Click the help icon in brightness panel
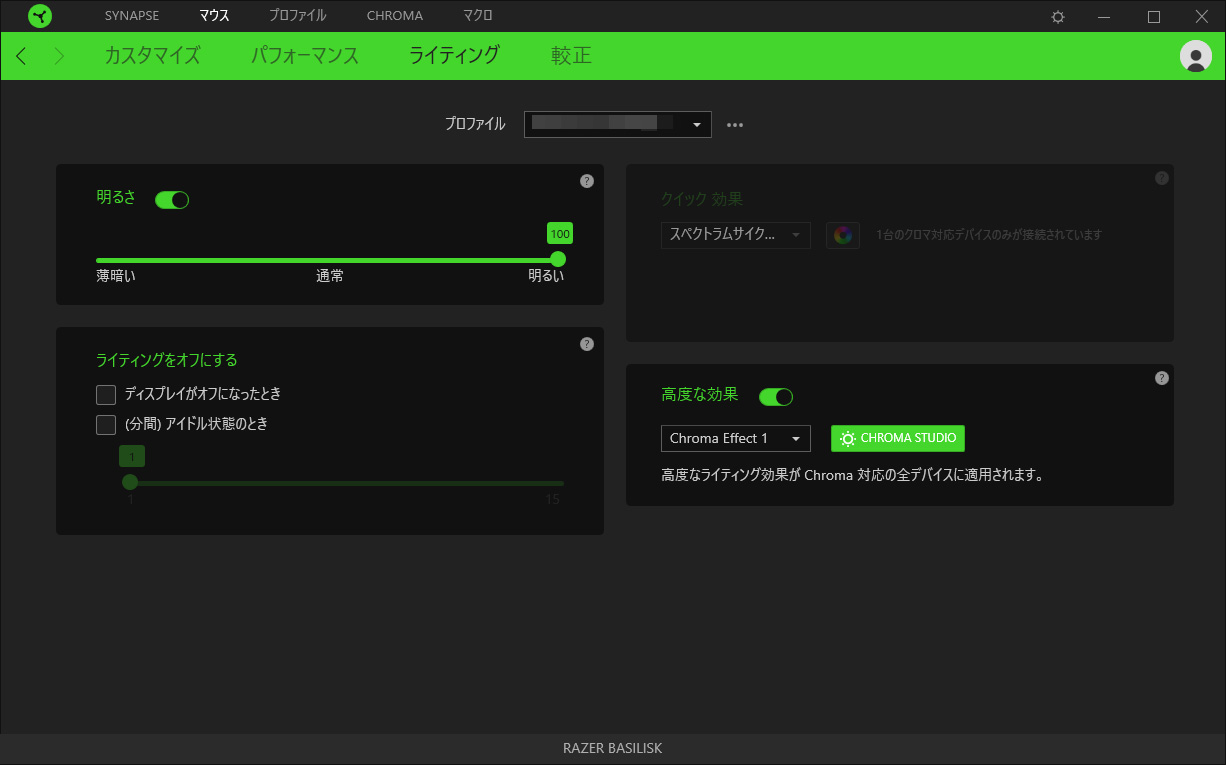This screenshot has height=765, width=1226. pos(587,181)
